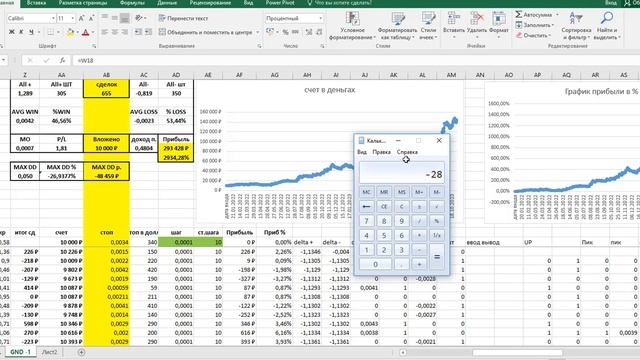
Task: Click the calculator plus-minus sign key
Action: coord(419,207)
